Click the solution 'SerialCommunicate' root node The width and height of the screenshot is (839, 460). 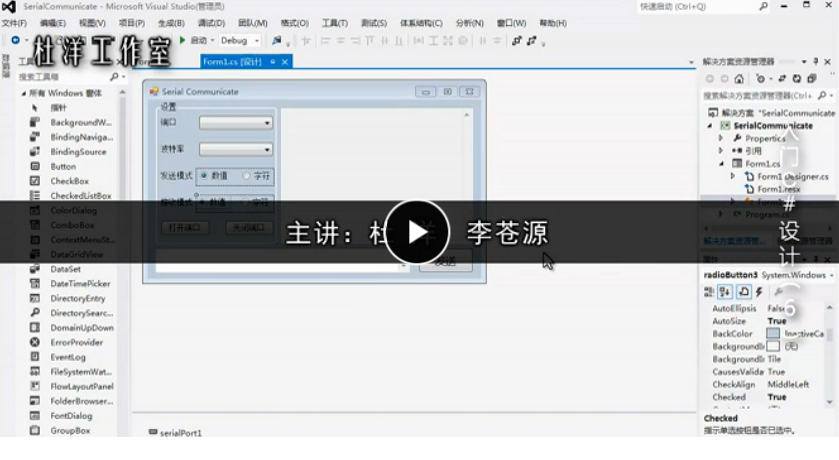coord(772,113)
